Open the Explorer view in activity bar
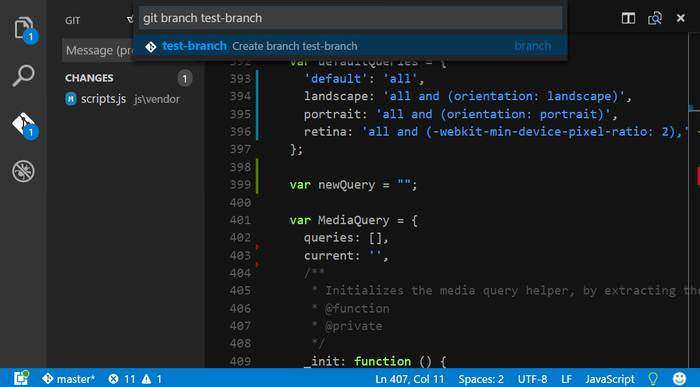Viewport: 700px width, 387px height. (x=23, y=29)
